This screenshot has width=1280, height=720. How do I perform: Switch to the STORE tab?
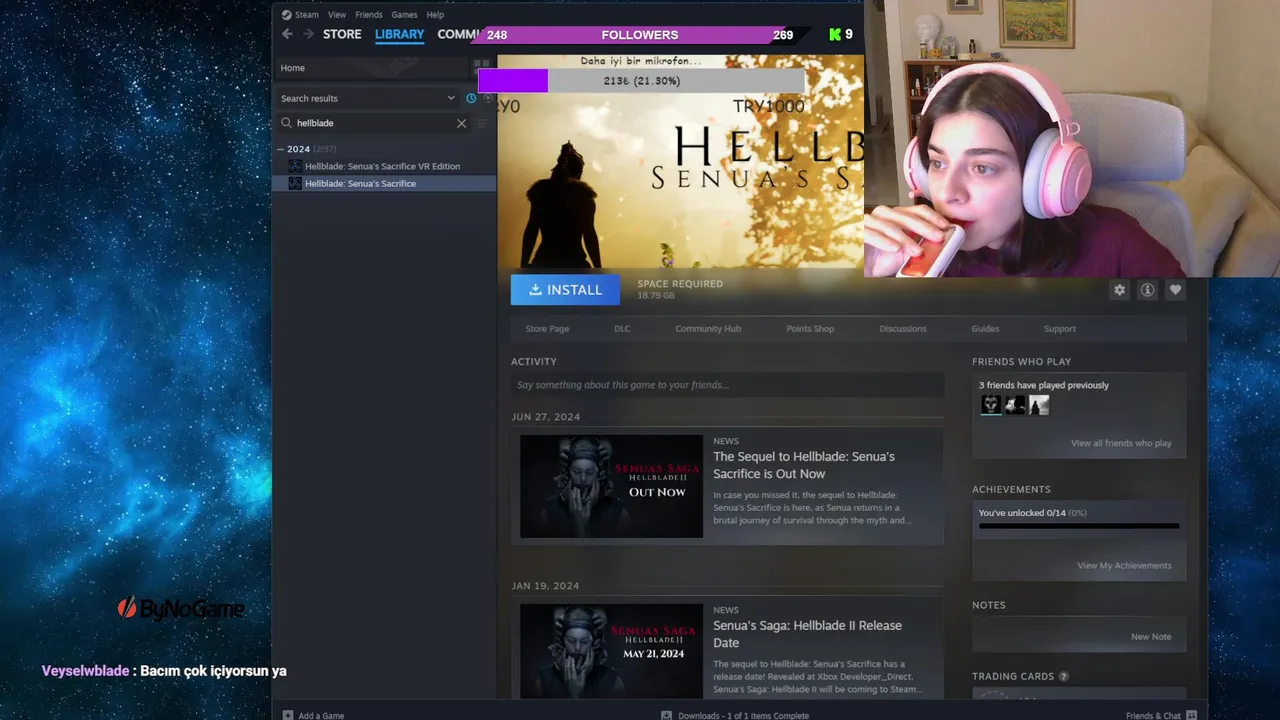(x=342, y=34)
